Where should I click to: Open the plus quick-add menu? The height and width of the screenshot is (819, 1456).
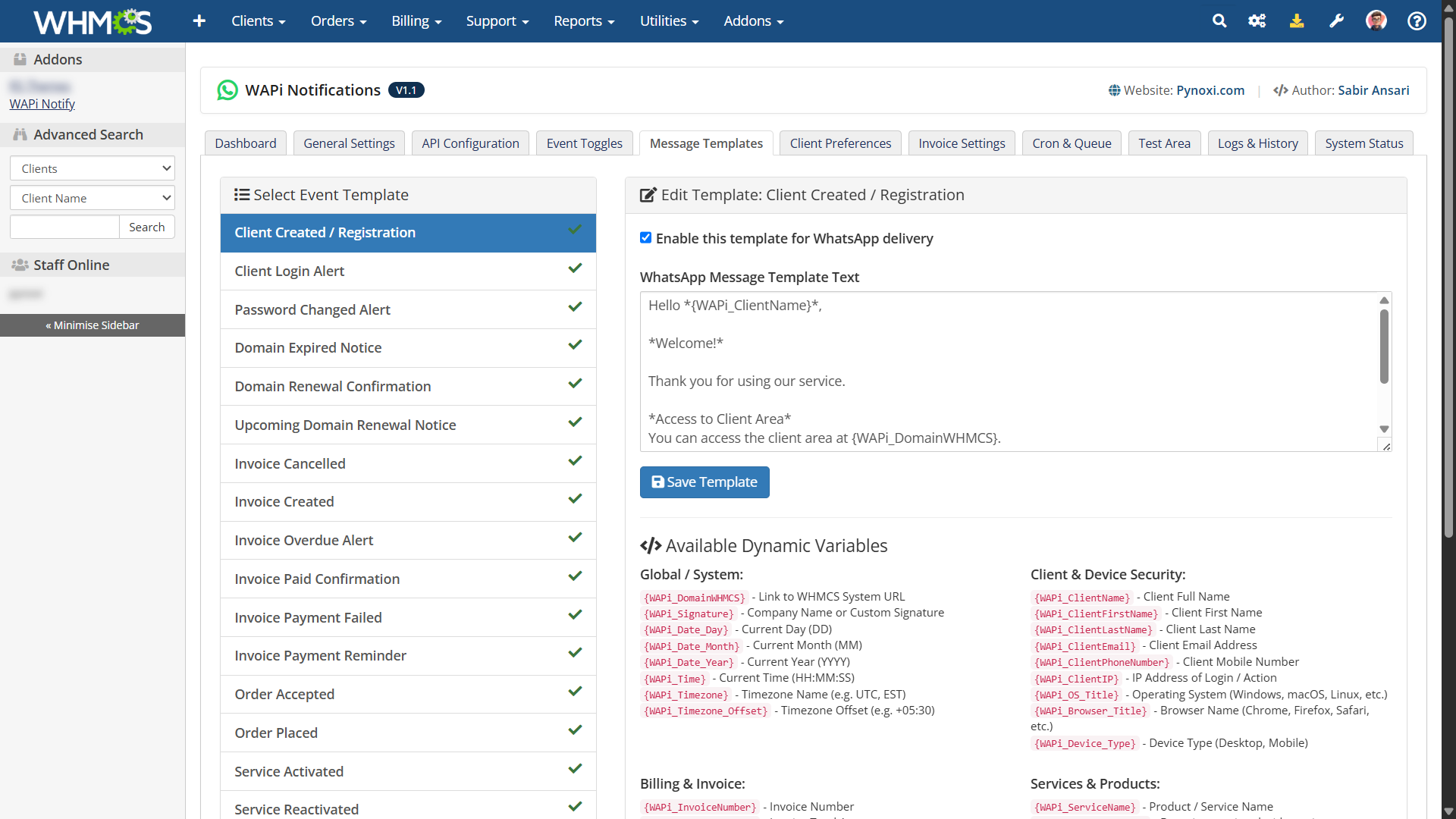(199, 21)
